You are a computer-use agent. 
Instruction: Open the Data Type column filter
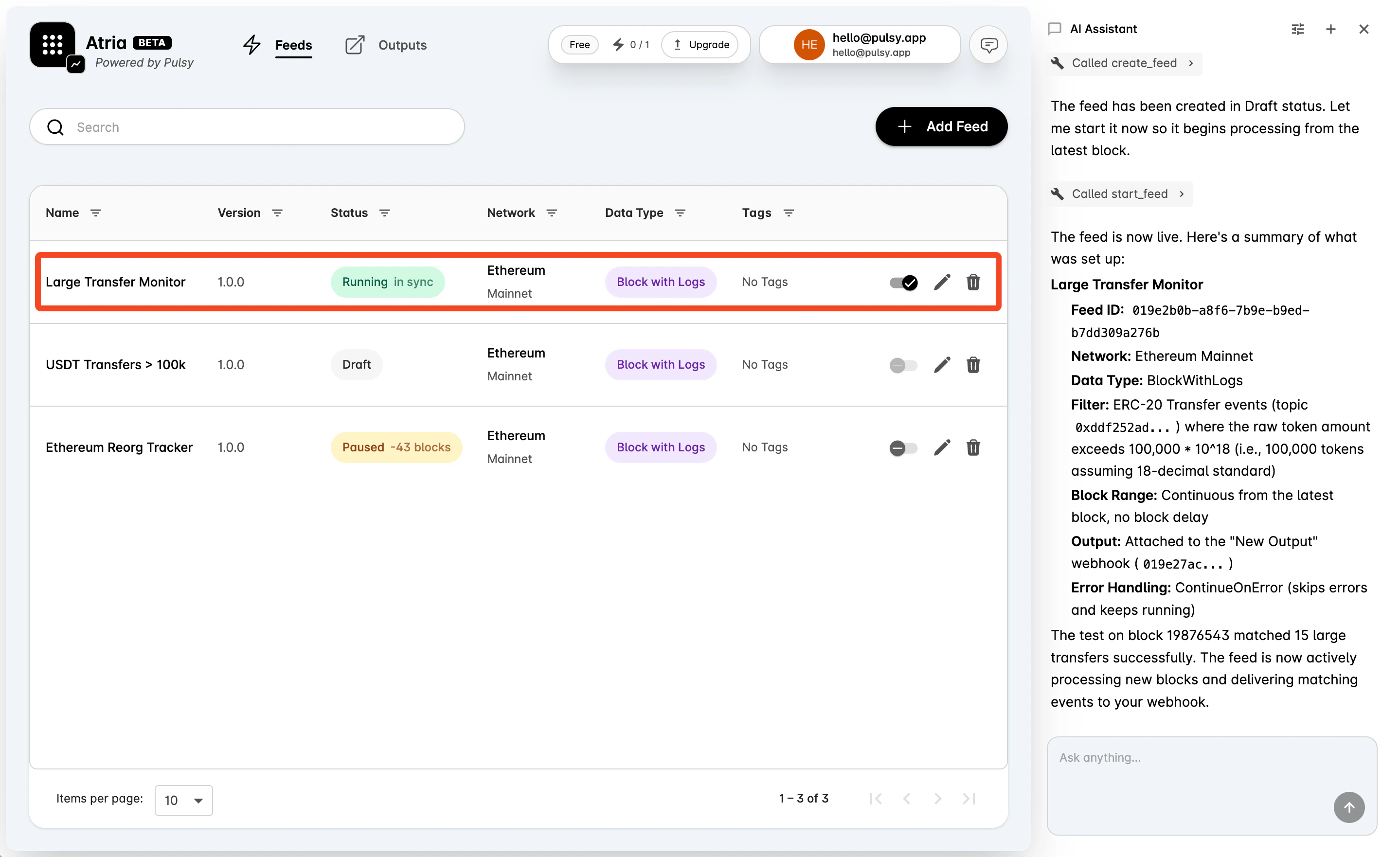pyautogui.click(x=680, y=213)
